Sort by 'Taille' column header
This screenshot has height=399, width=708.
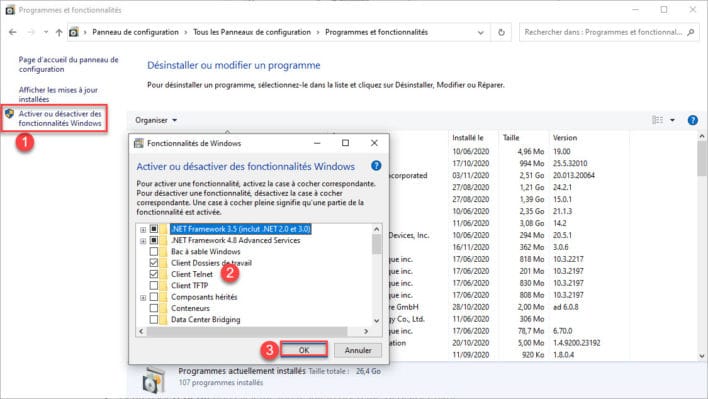[x=511, y=138]
